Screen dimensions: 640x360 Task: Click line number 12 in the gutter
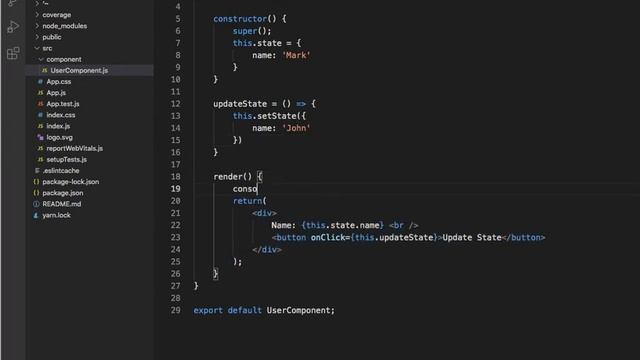pos(176,104)
